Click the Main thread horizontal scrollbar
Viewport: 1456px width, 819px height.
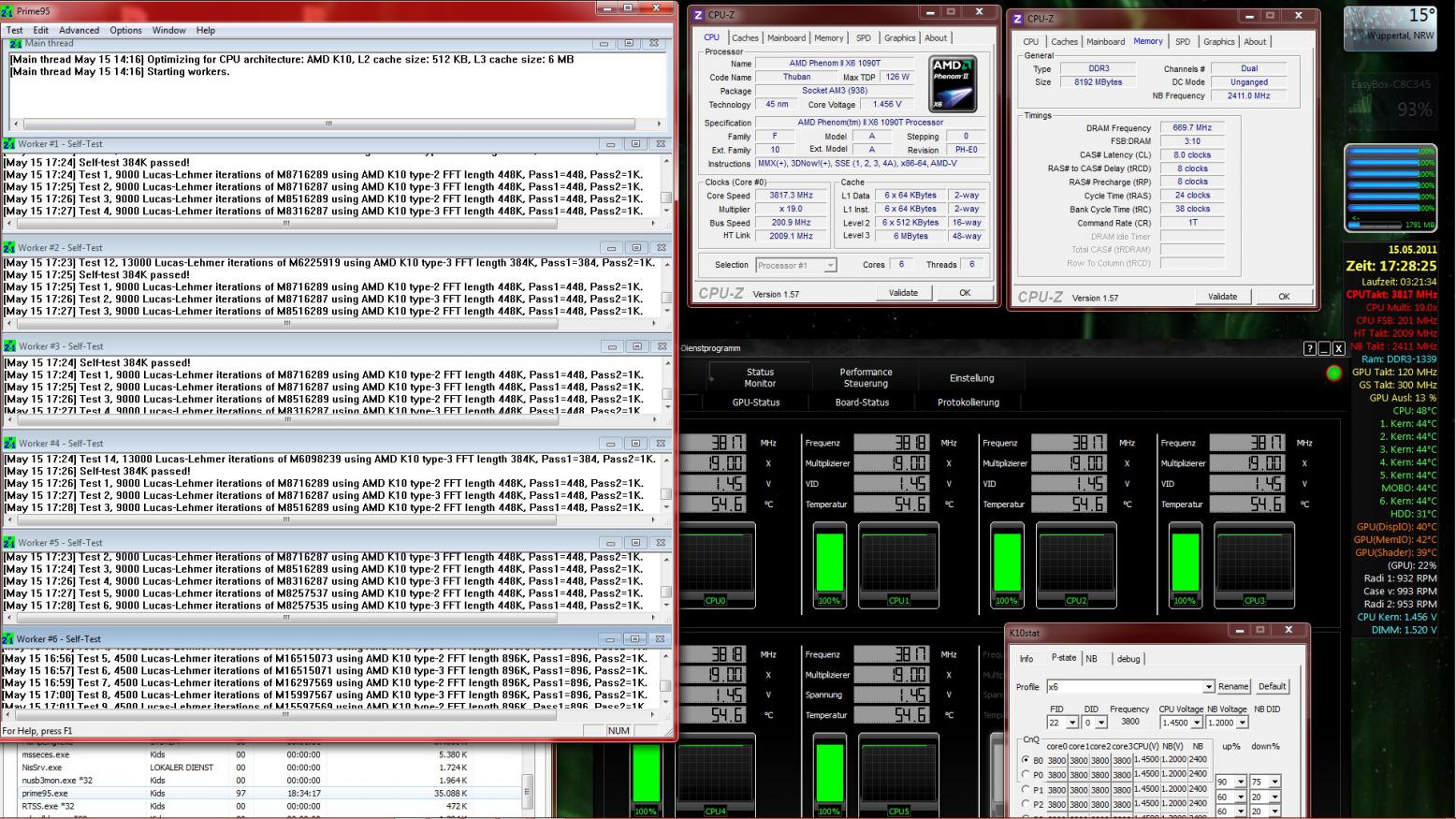click(x=336, y=124)
